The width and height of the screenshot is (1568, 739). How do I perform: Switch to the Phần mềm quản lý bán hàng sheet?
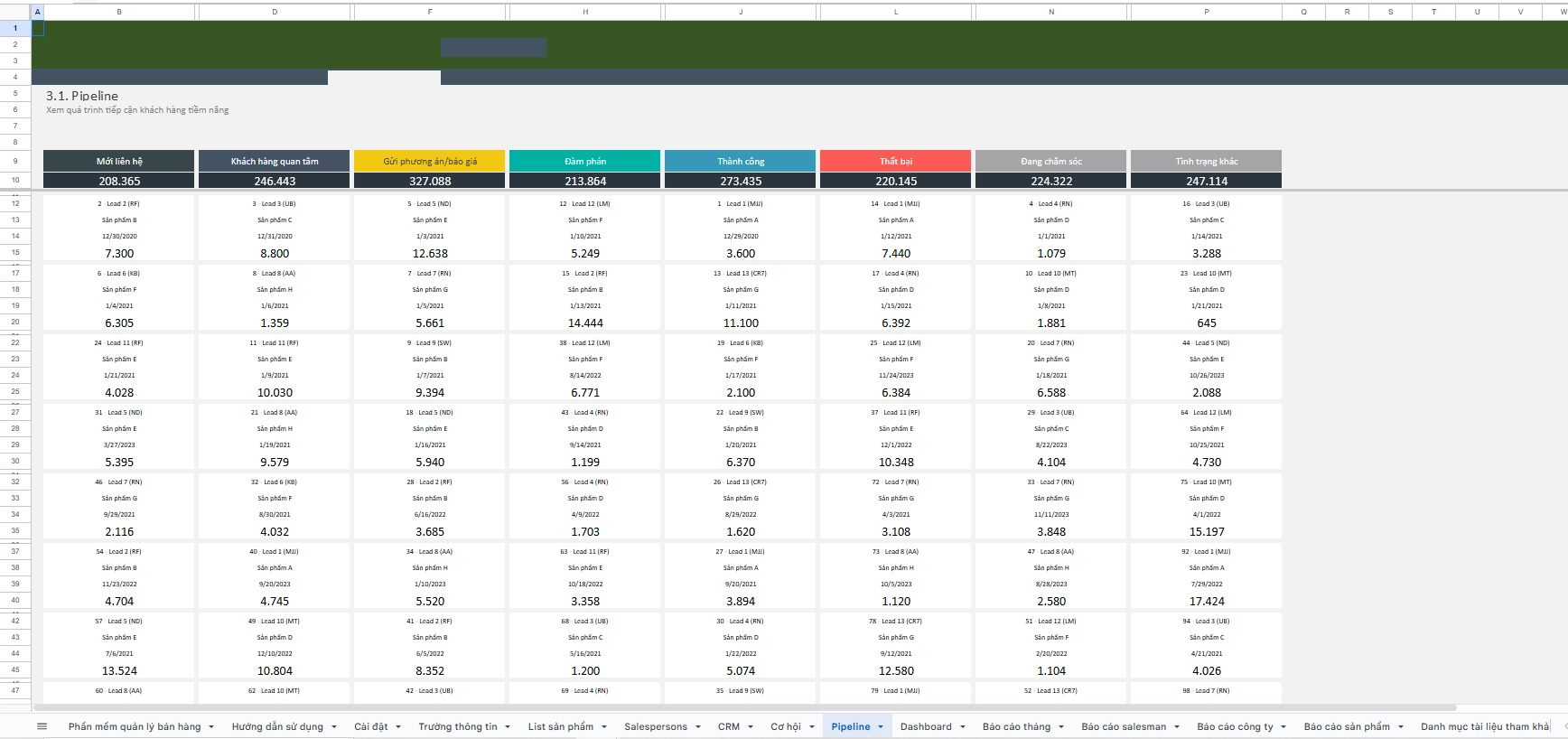[x=135, y=726]
